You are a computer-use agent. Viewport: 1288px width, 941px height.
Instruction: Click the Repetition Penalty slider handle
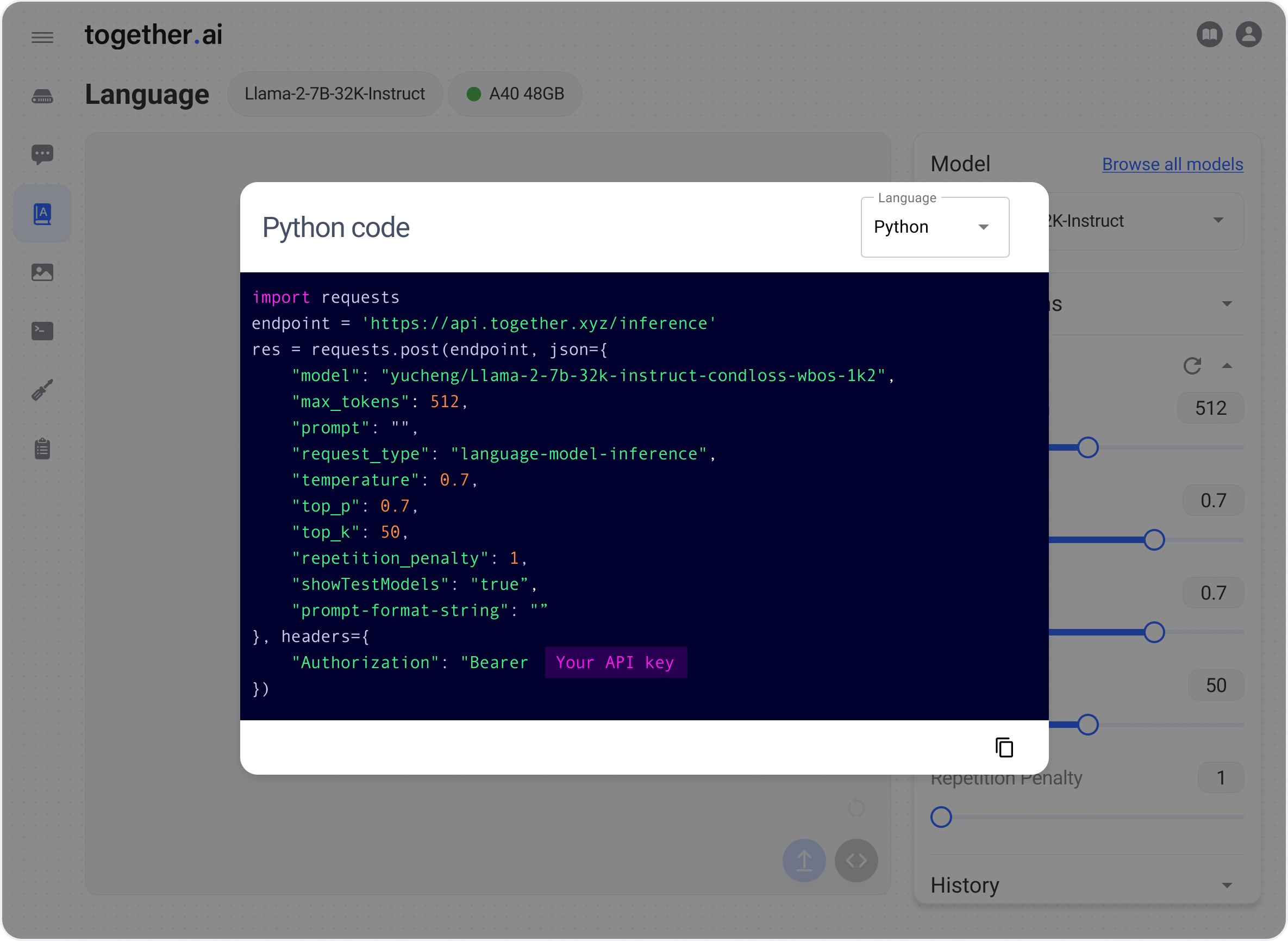click(x=941, y=817)
